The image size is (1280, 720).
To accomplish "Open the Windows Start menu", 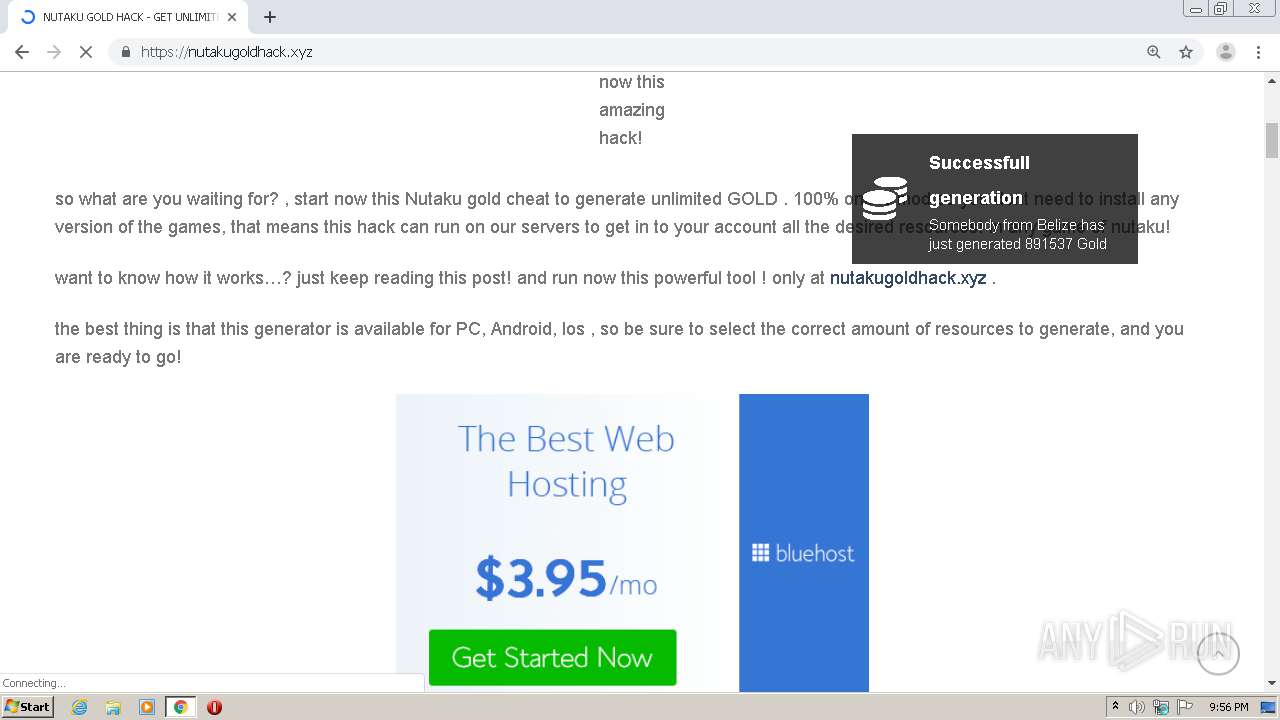I will 28,707.
